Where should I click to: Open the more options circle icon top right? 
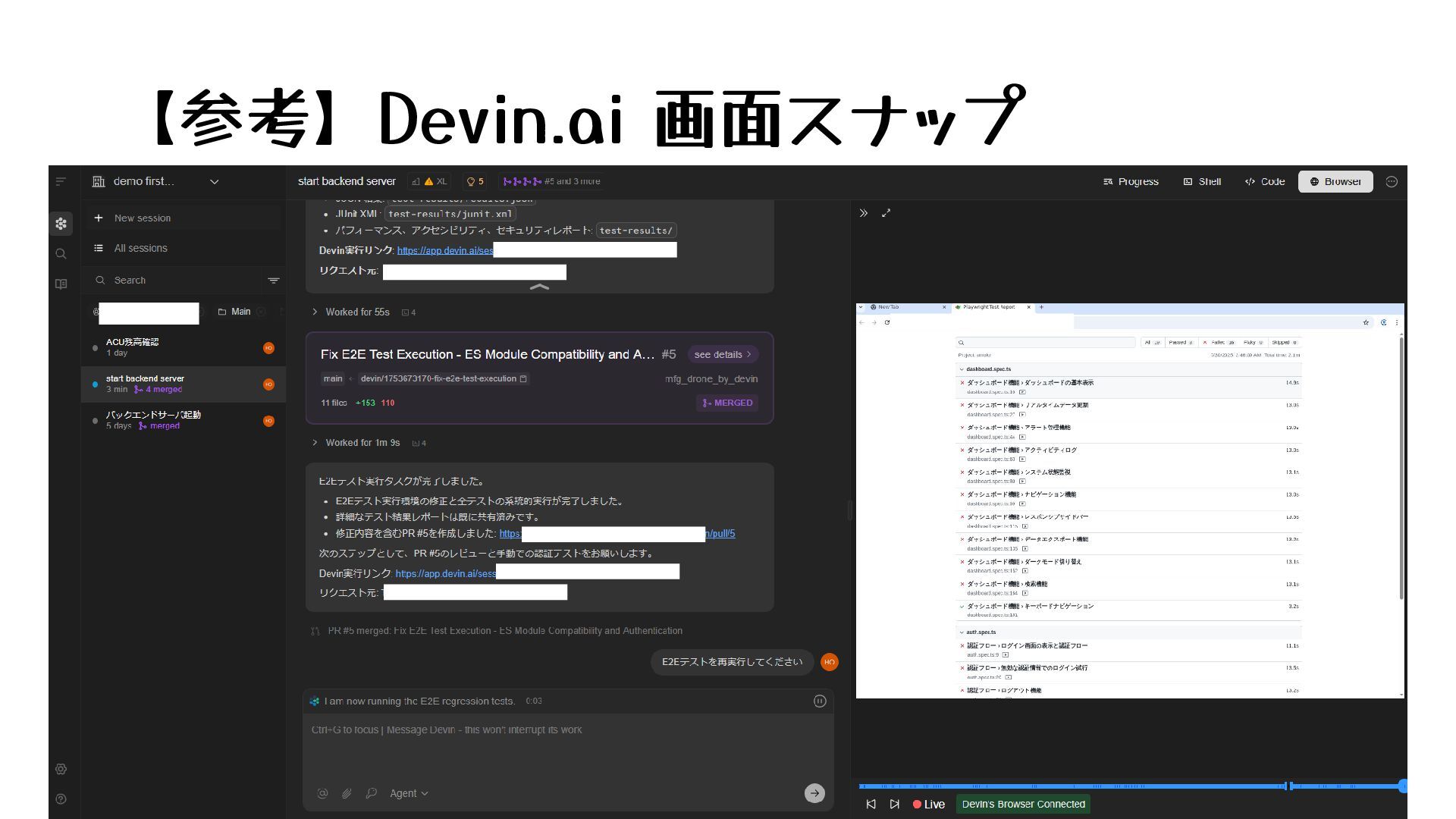(x=1392, y=181)
